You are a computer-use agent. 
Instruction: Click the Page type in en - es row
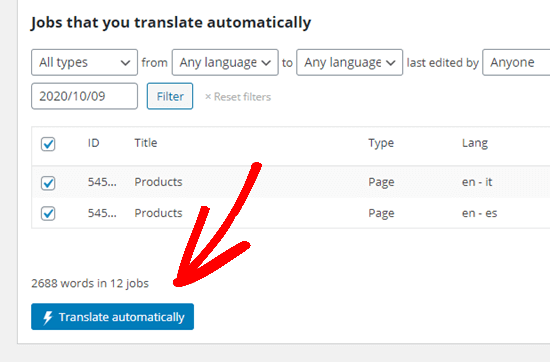point(381,213)
